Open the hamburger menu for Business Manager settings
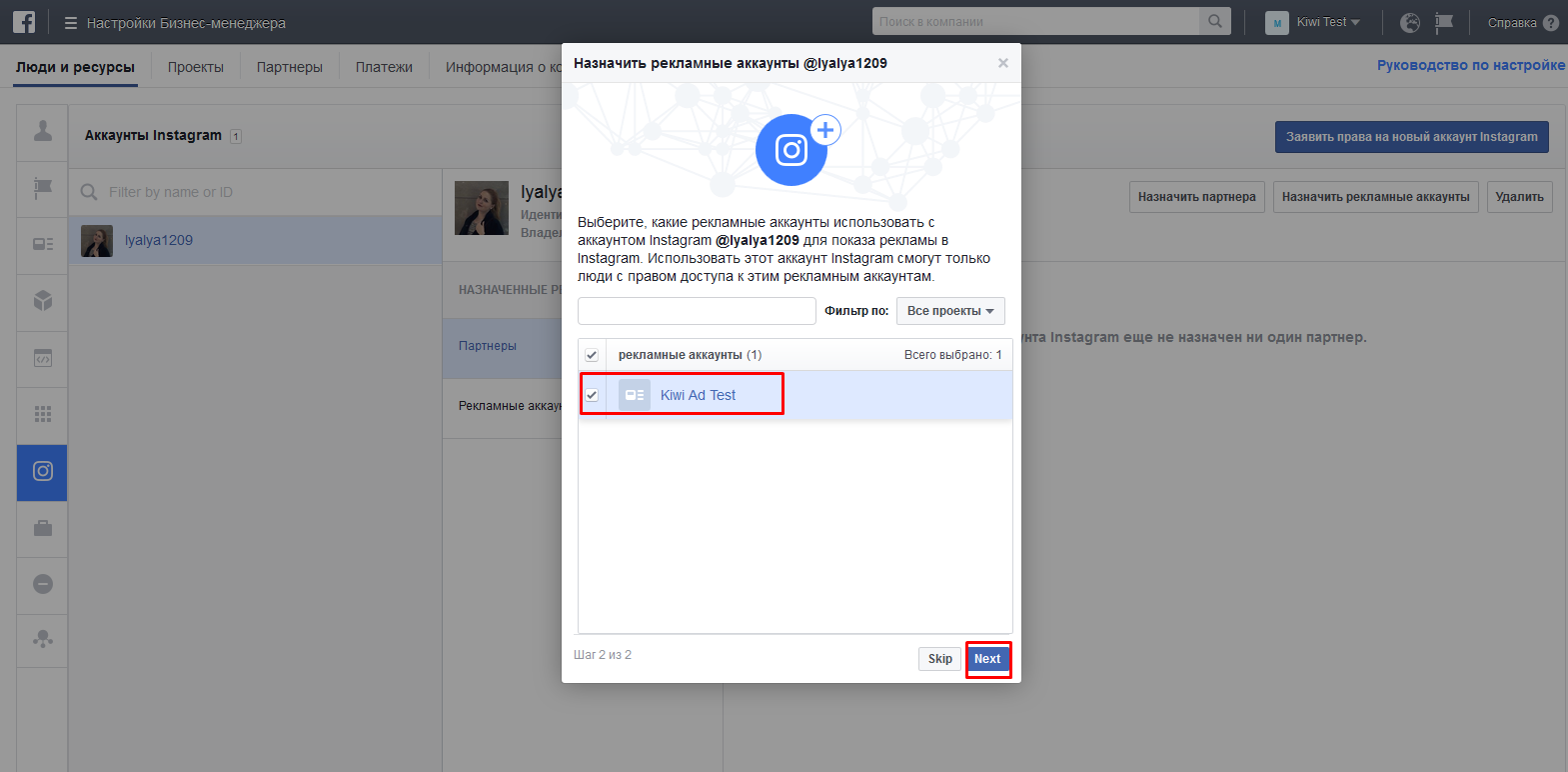The width and height of the screenshot is (1568, 772). [70, 23]
